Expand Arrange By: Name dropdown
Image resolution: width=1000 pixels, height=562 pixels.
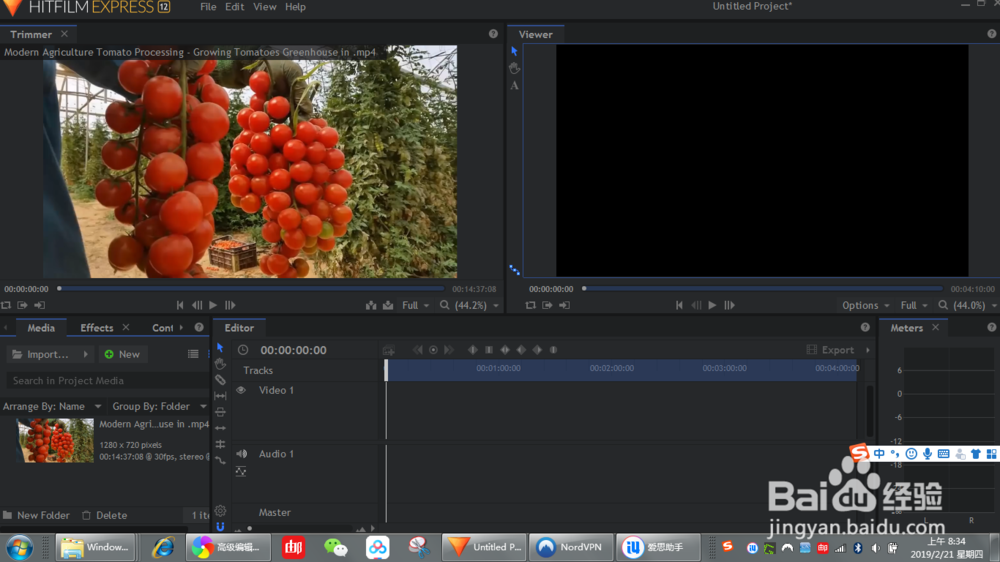(x=52, y=406)
